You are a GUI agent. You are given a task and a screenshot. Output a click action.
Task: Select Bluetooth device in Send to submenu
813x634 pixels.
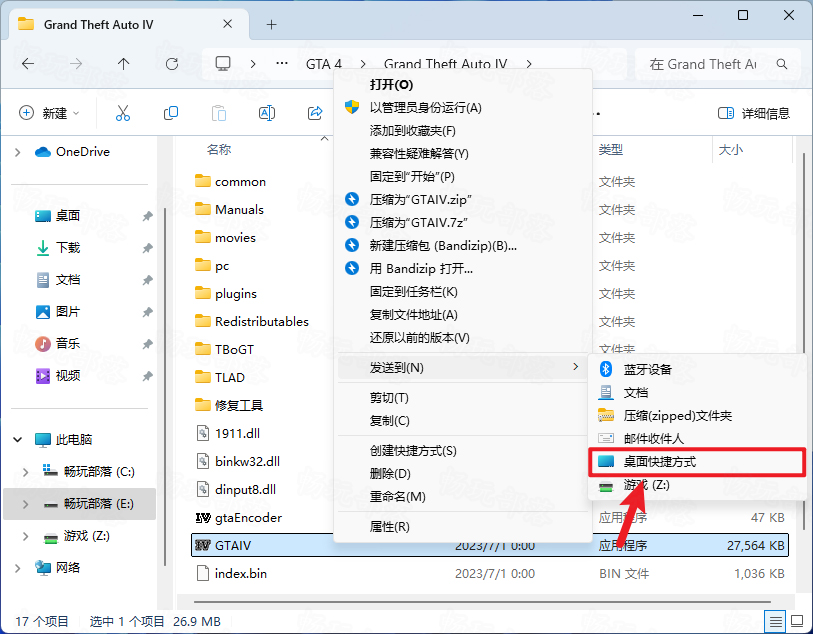[x=697, y=370]
